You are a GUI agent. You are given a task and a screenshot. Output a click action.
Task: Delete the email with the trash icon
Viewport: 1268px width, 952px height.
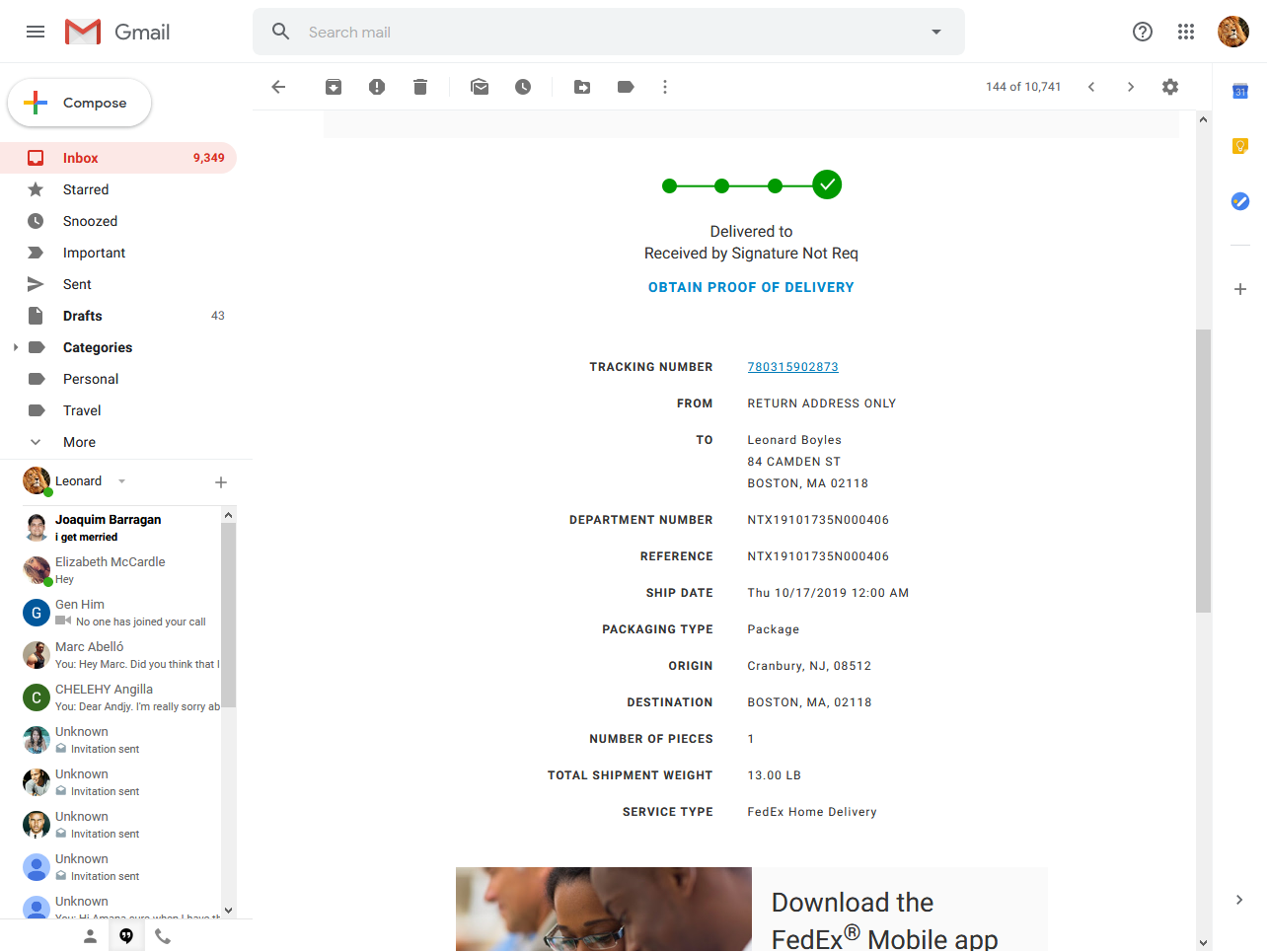(x=420, y=87)
